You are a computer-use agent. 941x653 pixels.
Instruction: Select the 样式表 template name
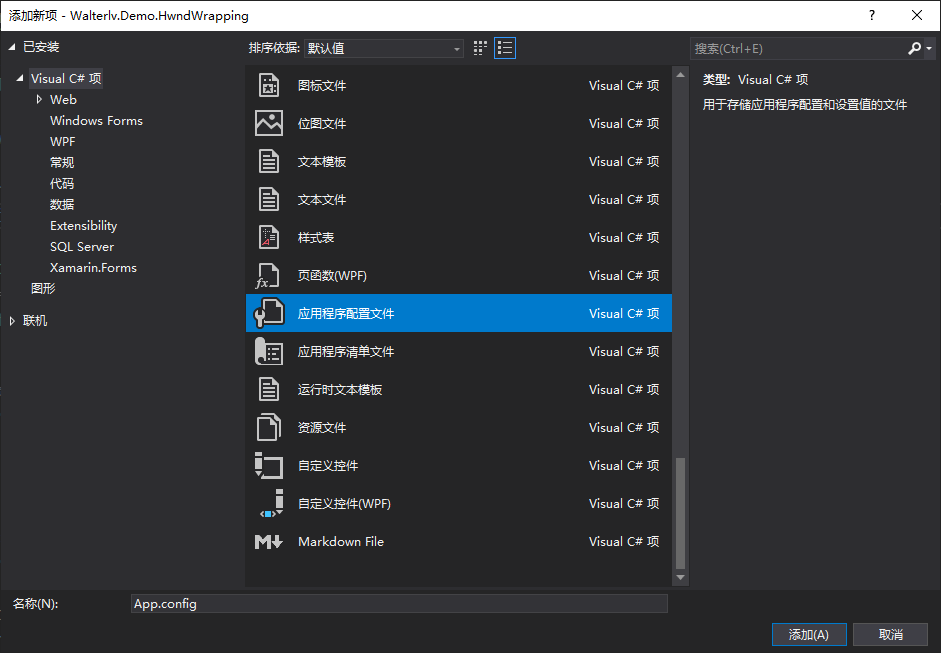[x=316, y=237]
